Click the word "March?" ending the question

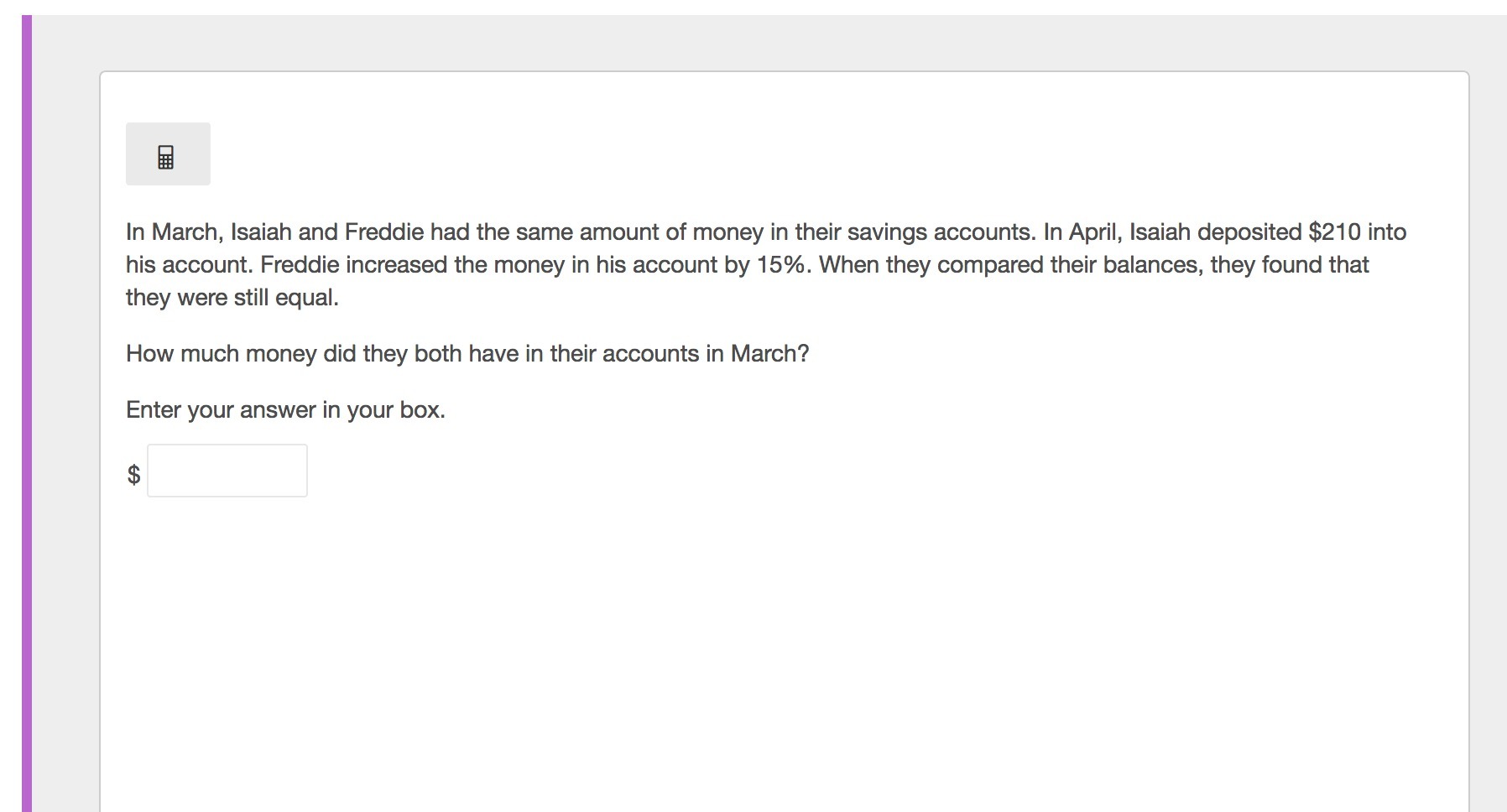click(x=769, y=354)
